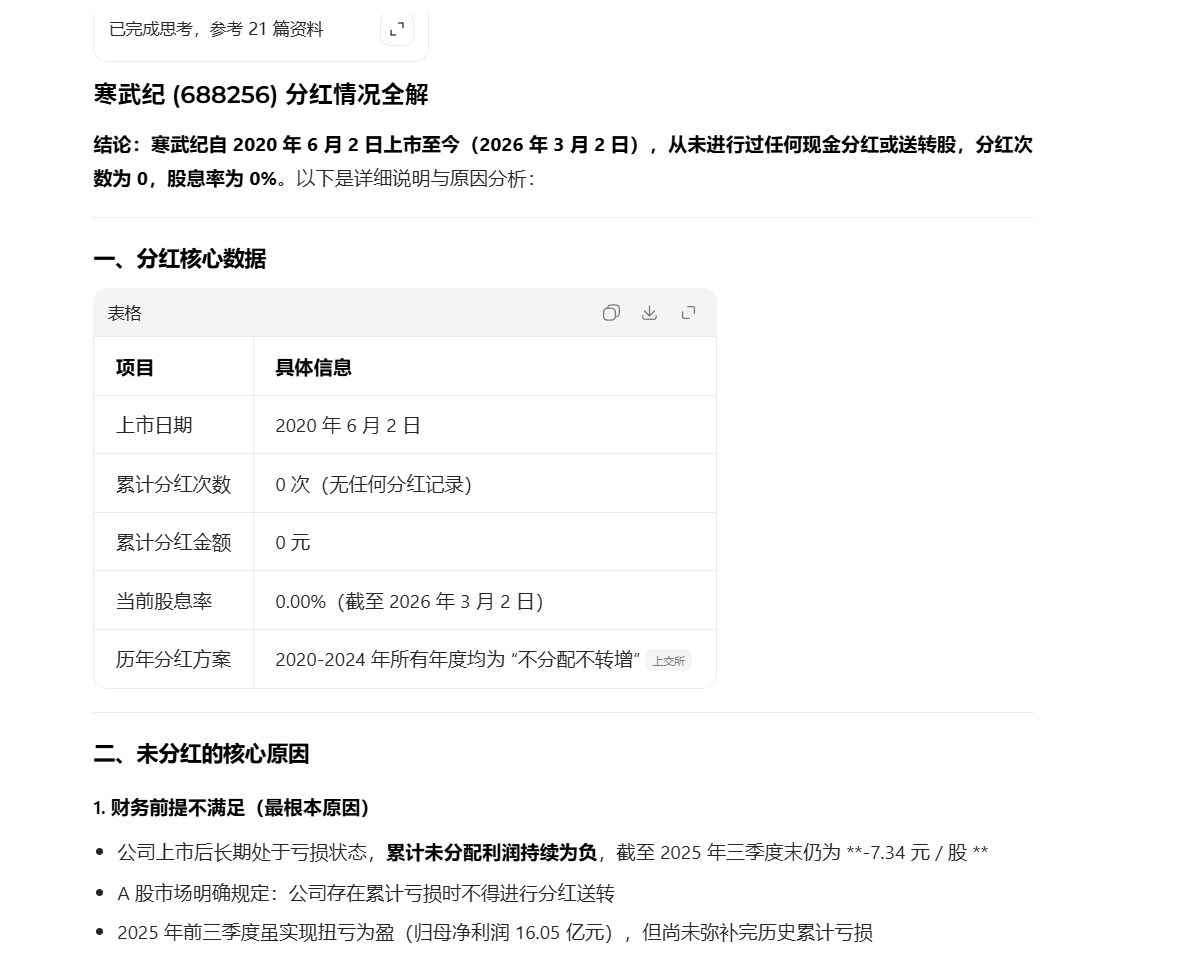1182x957 pixels.
Task: Click the 0 元 table cell
Action: [x=292, y=543]
